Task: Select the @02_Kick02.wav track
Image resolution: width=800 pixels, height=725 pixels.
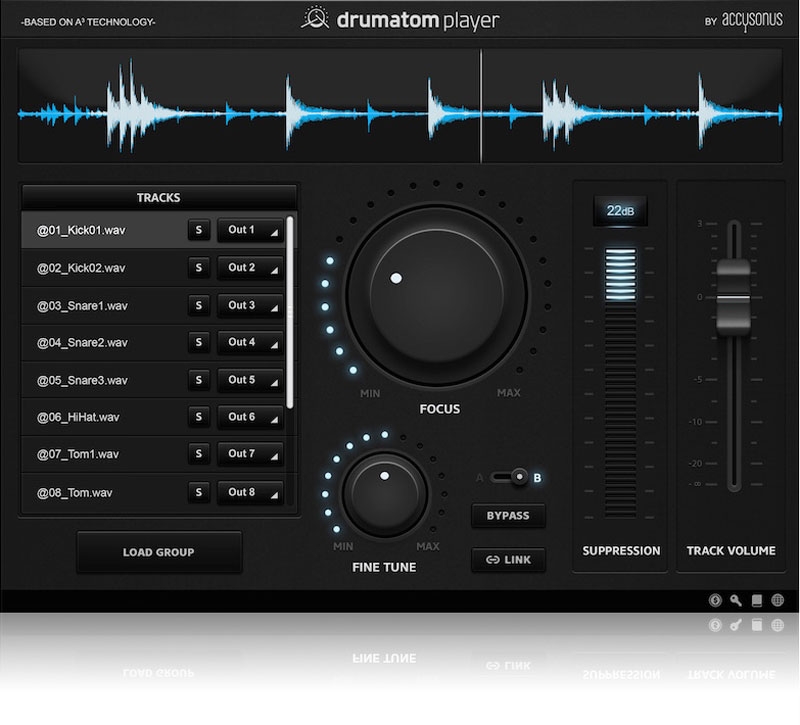Action: 100,268
